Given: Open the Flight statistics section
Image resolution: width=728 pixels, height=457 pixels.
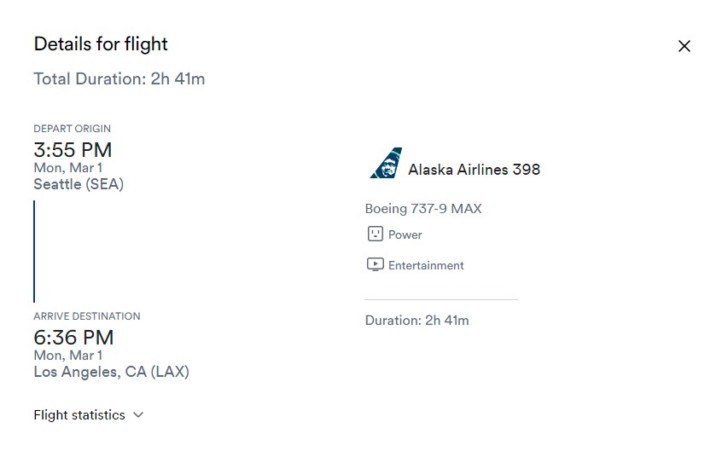Looking at the screenshot, I should (88, 415).
